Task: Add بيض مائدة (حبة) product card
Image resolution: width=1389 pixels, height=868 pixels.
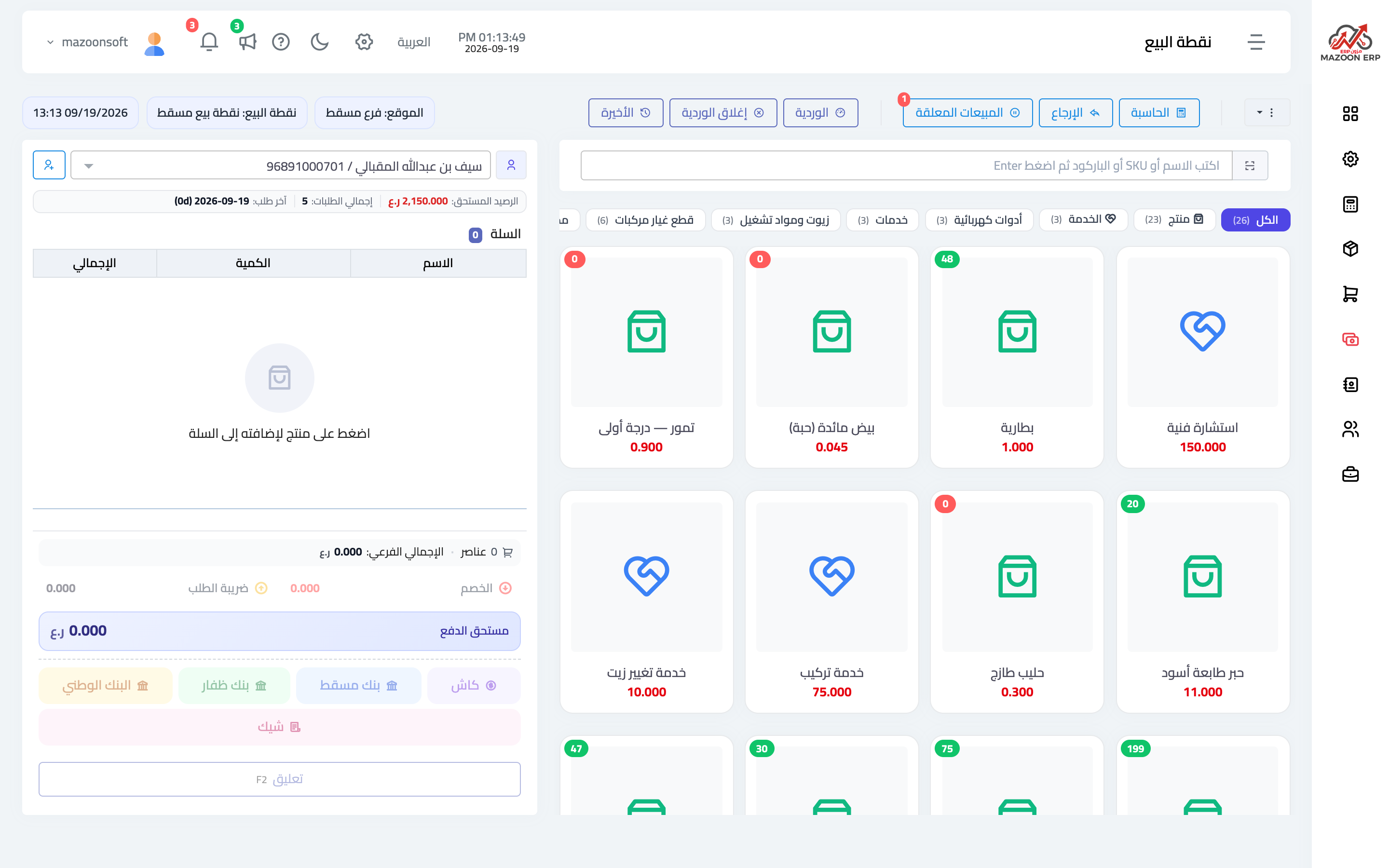Action: (x=831, y=357)
